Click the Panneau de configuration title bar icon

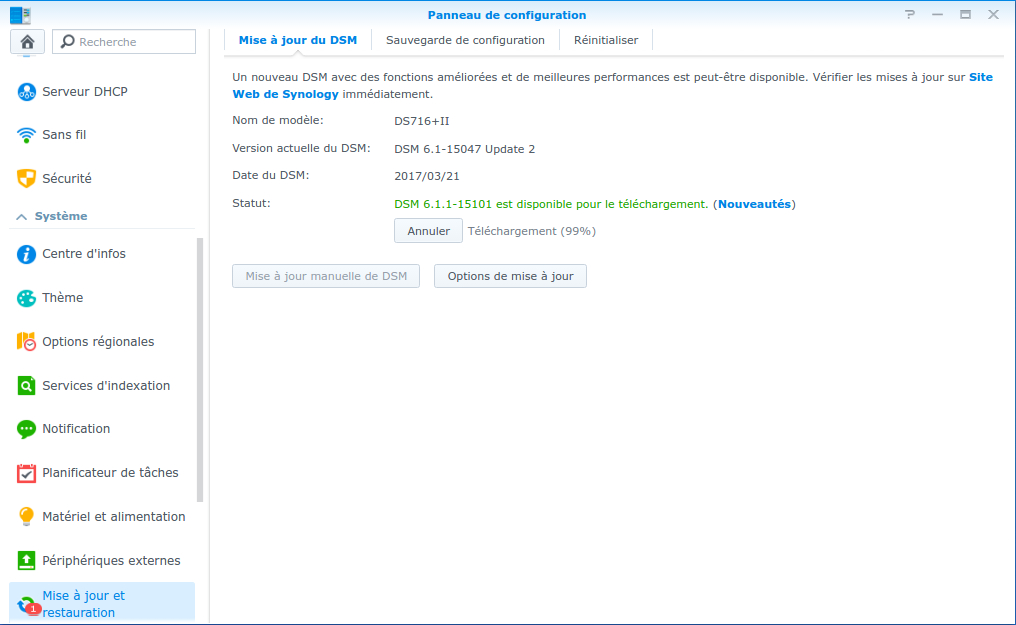click(20, 15)
